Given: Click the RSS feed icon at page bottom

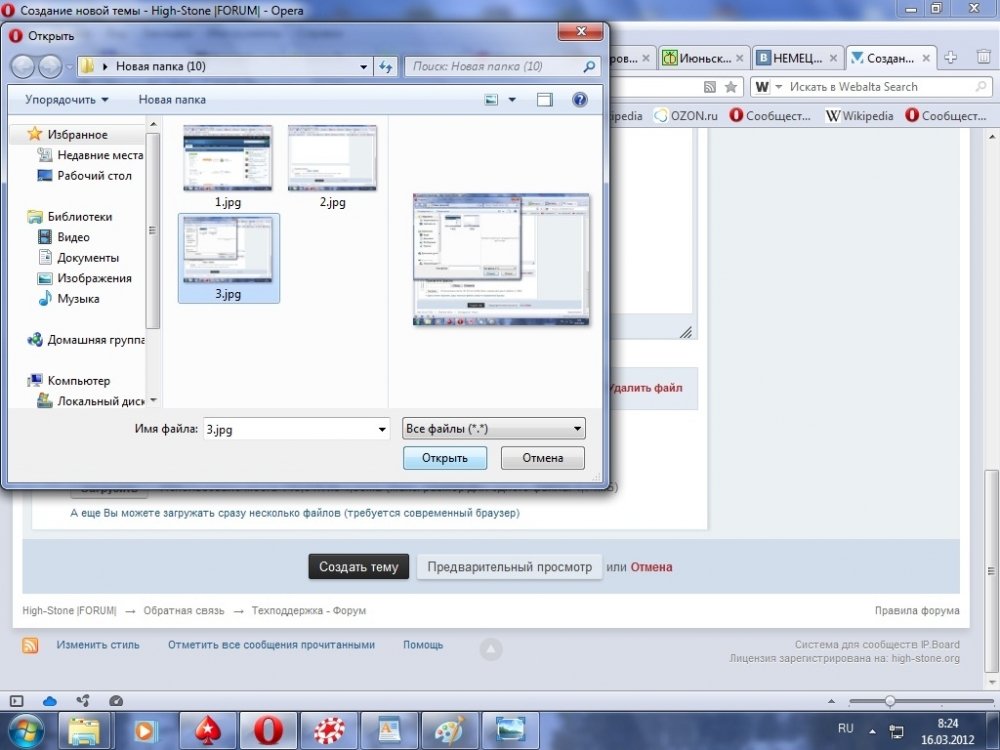Looking at the screenshot, I should click(x=30, y=645).
